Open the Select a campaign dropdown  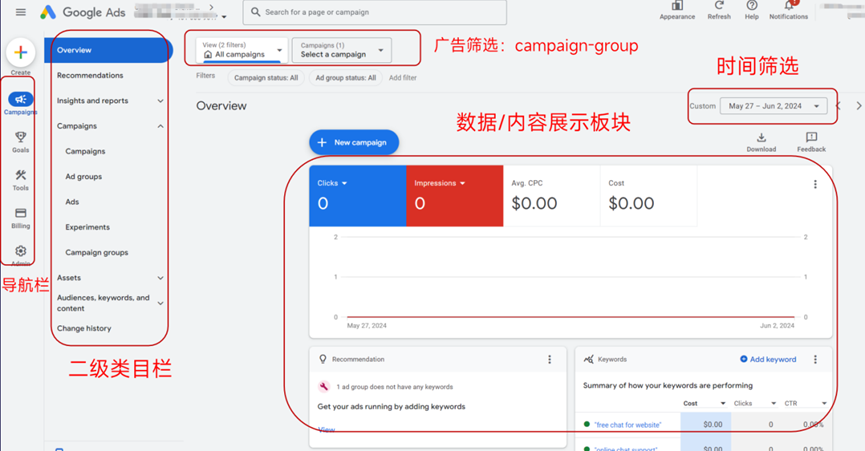tap(342, 50)
